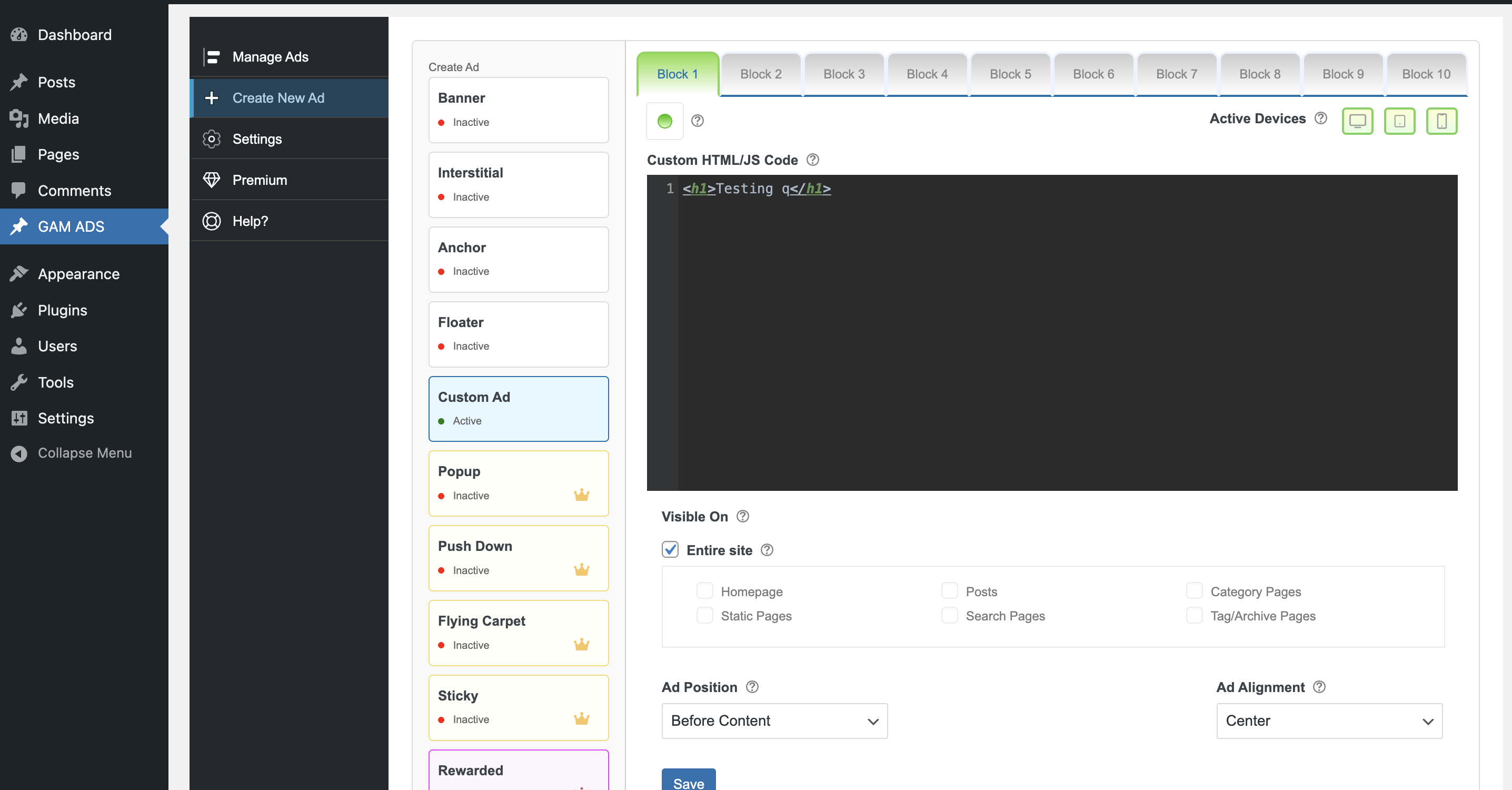Click the plus icon next to Create New Ad

[212, 97]
